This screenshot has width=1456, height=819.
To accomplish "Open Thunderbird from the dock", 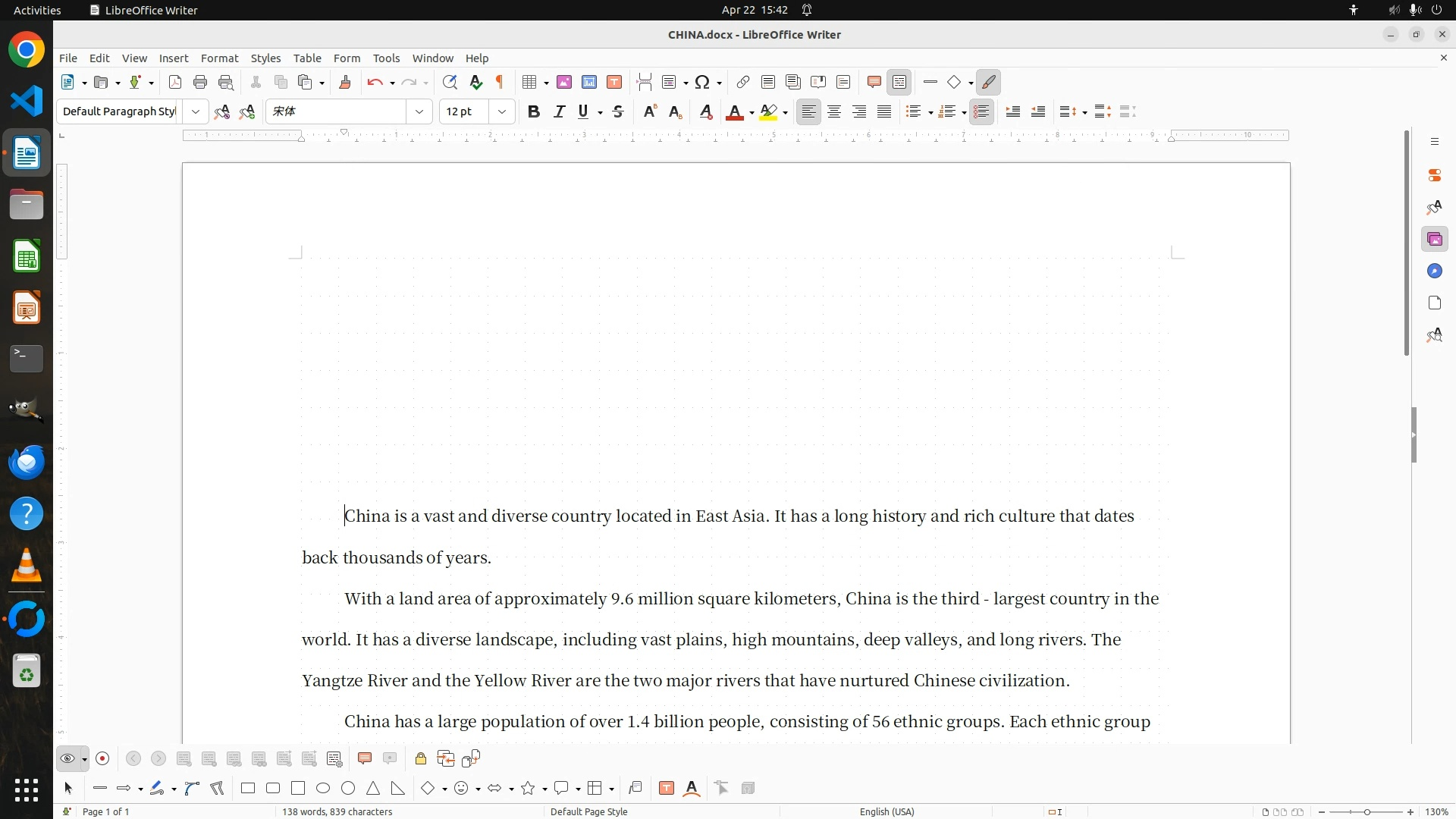I will click(x=27, y=463).
